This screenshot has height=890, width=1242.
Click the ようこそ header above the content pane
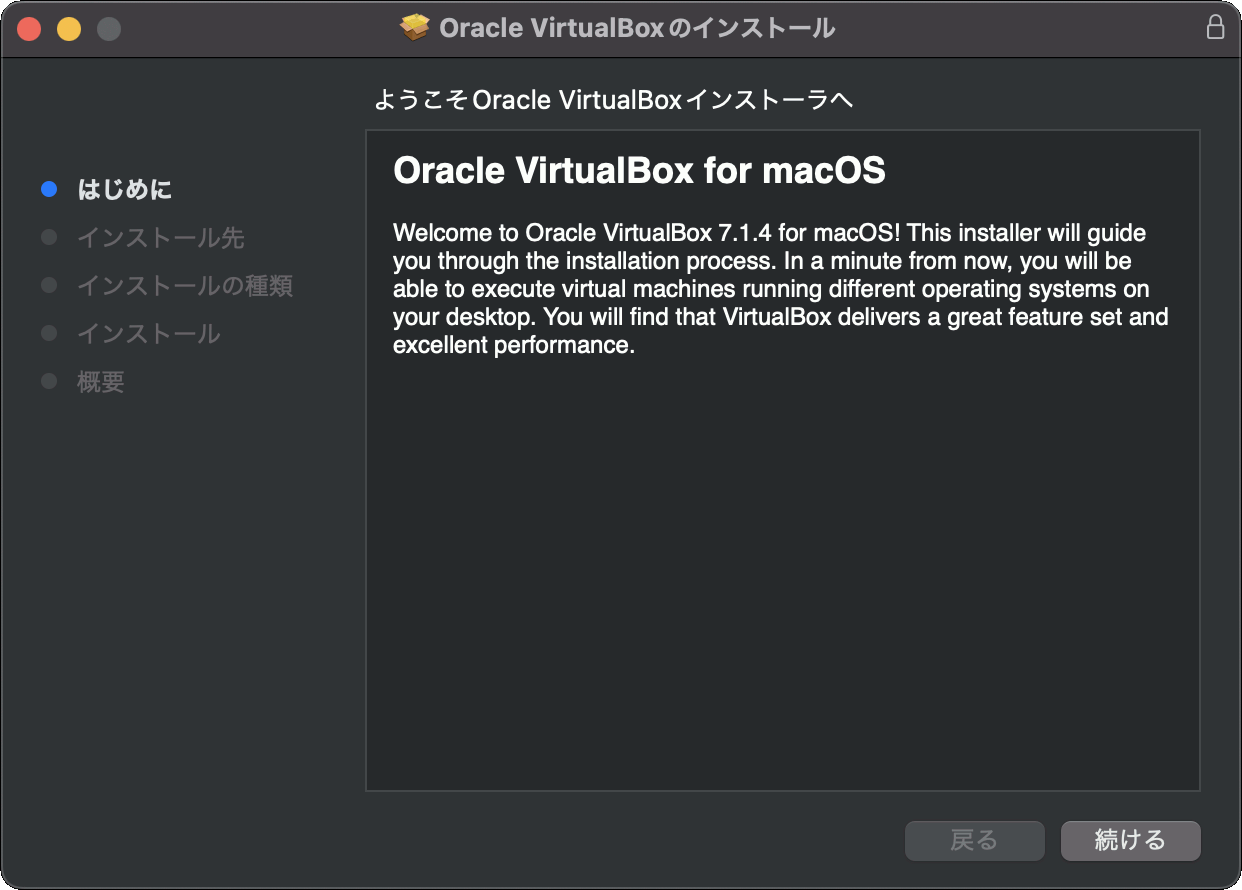click(614, 99)
